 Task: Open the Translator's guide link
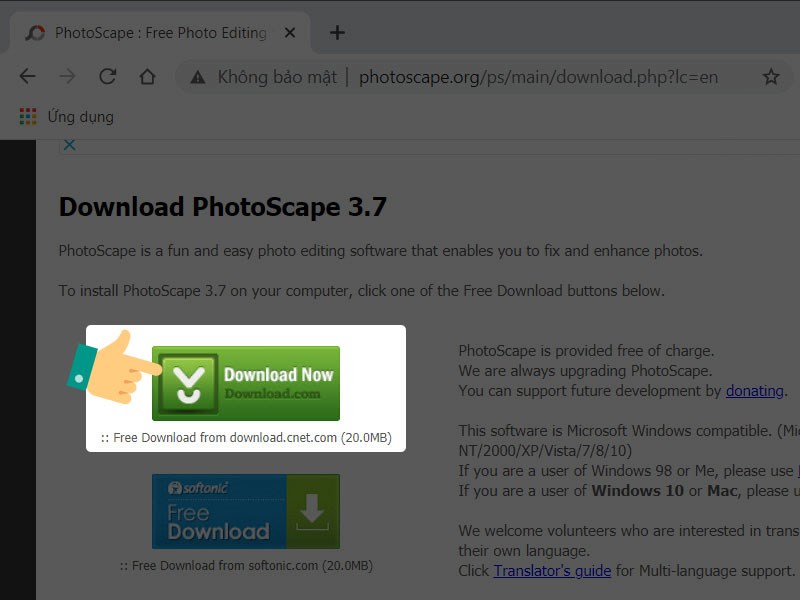552,570
